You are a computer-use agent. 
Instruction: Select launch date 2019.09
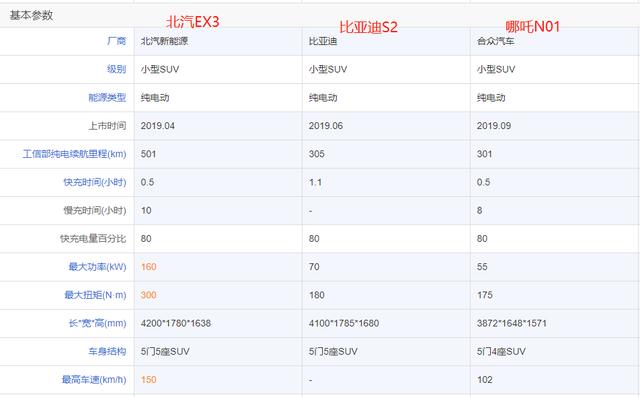(494, 126)
